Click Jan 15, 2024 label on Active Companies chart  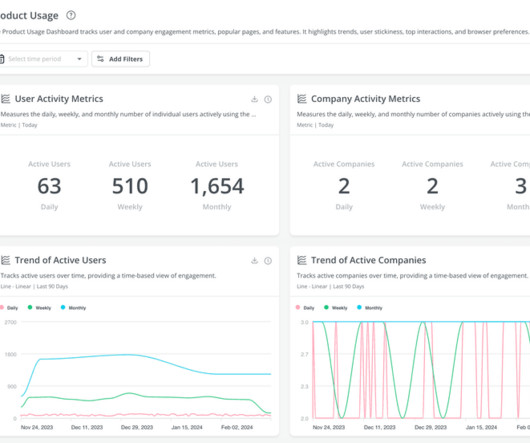tap(481, 427)
